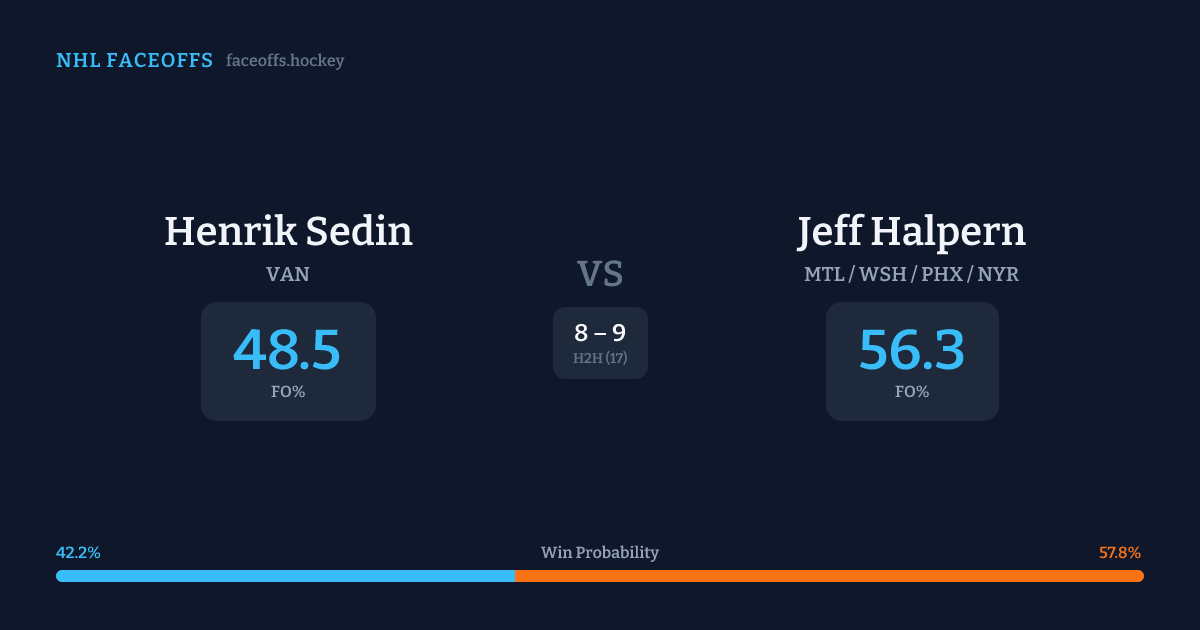This screenshot has height=630, width=1200.
Task: Click FO% label under Sedin's 48.5
Action: click(288, 392)
